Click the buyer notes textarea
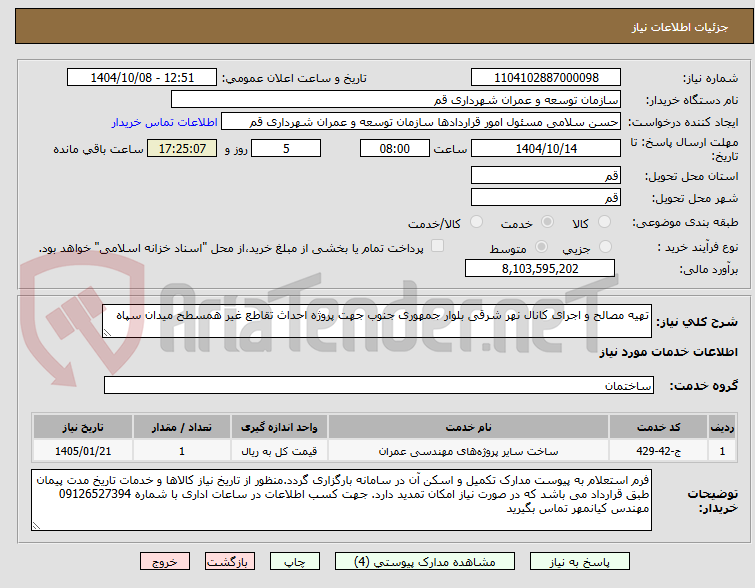Screen dimensions: 755x588 (341, 500)
